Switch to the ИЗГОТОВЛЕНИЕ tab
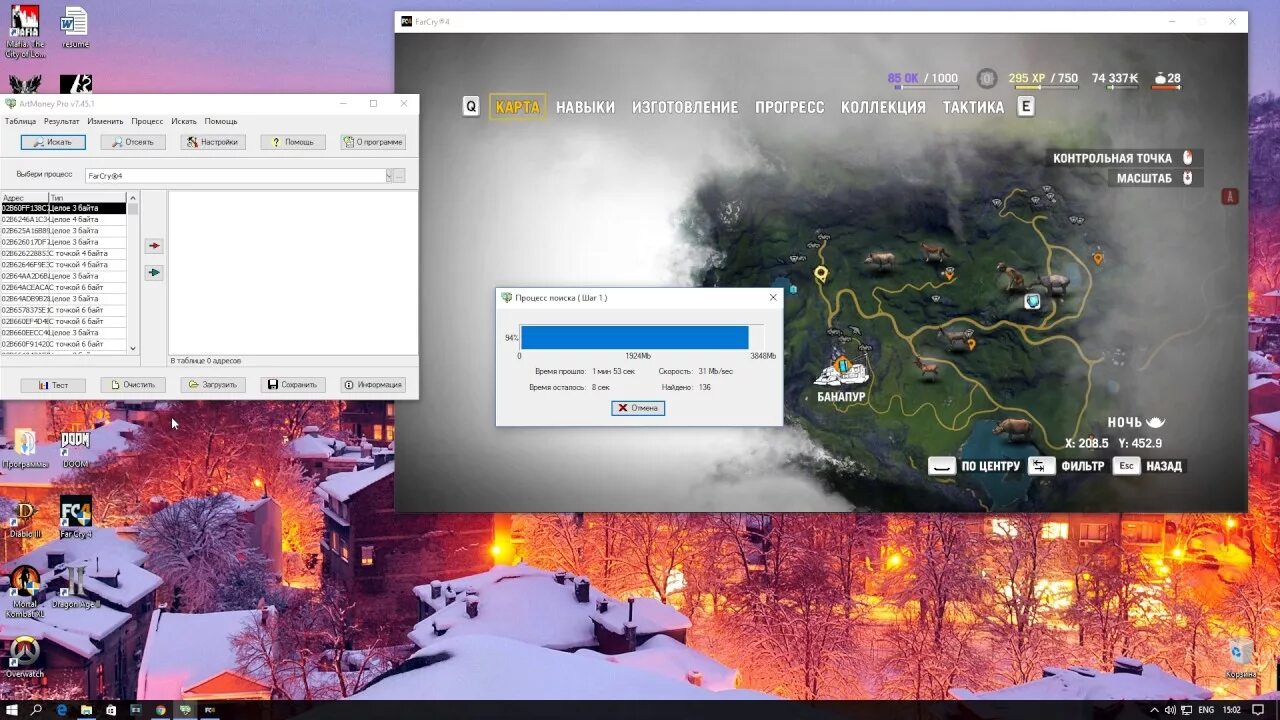Screen dimensions: 1280x720 685,107
